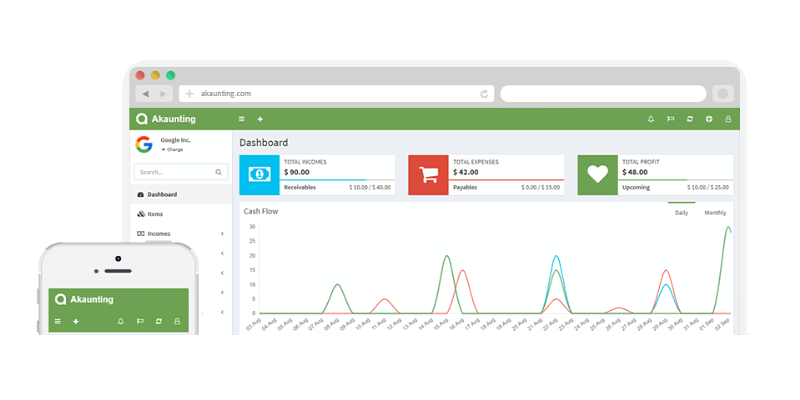The height and width of the screenshot is (400, 800).
Task: Toggle the sidebar with desktop hamburger icon
Action: [241, 119]
